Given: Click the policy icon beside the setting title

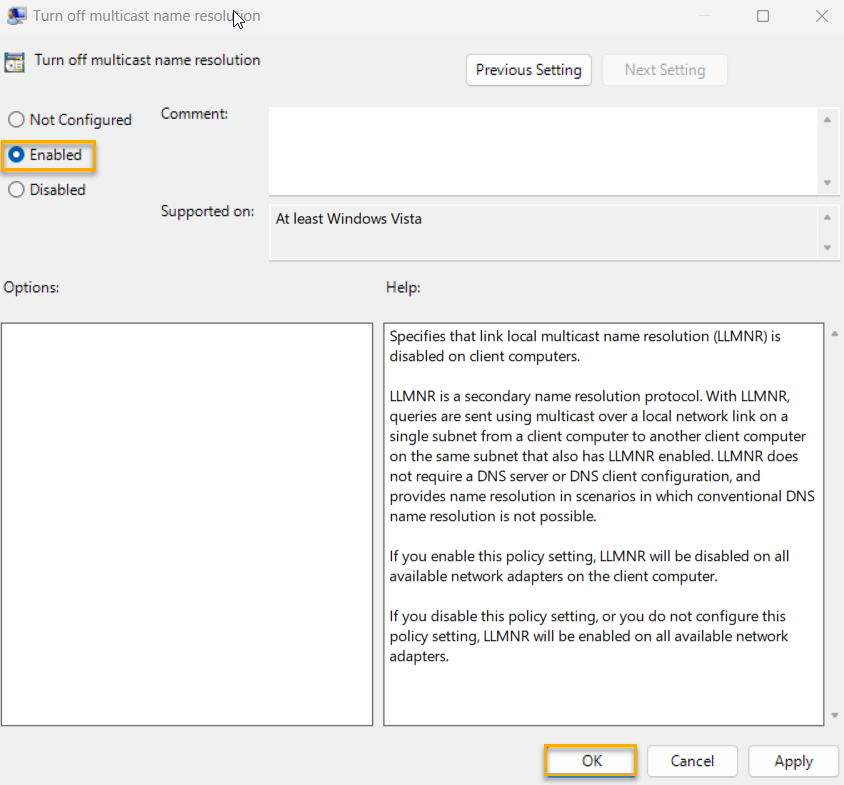Looking at the screenshot, I should pos(14,62).
